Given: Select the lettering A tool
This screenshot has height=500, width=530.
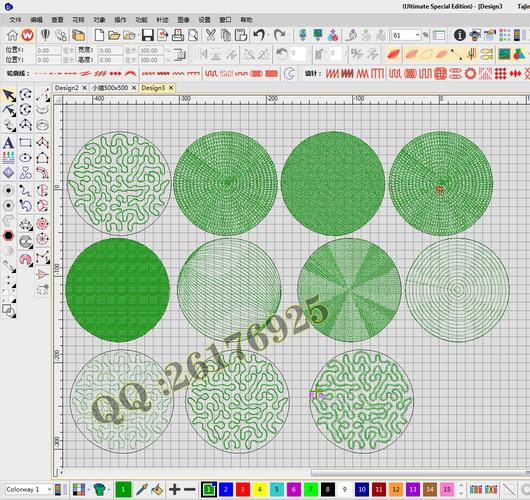Looking at the screenshot, I should click(x=9, y=142).
